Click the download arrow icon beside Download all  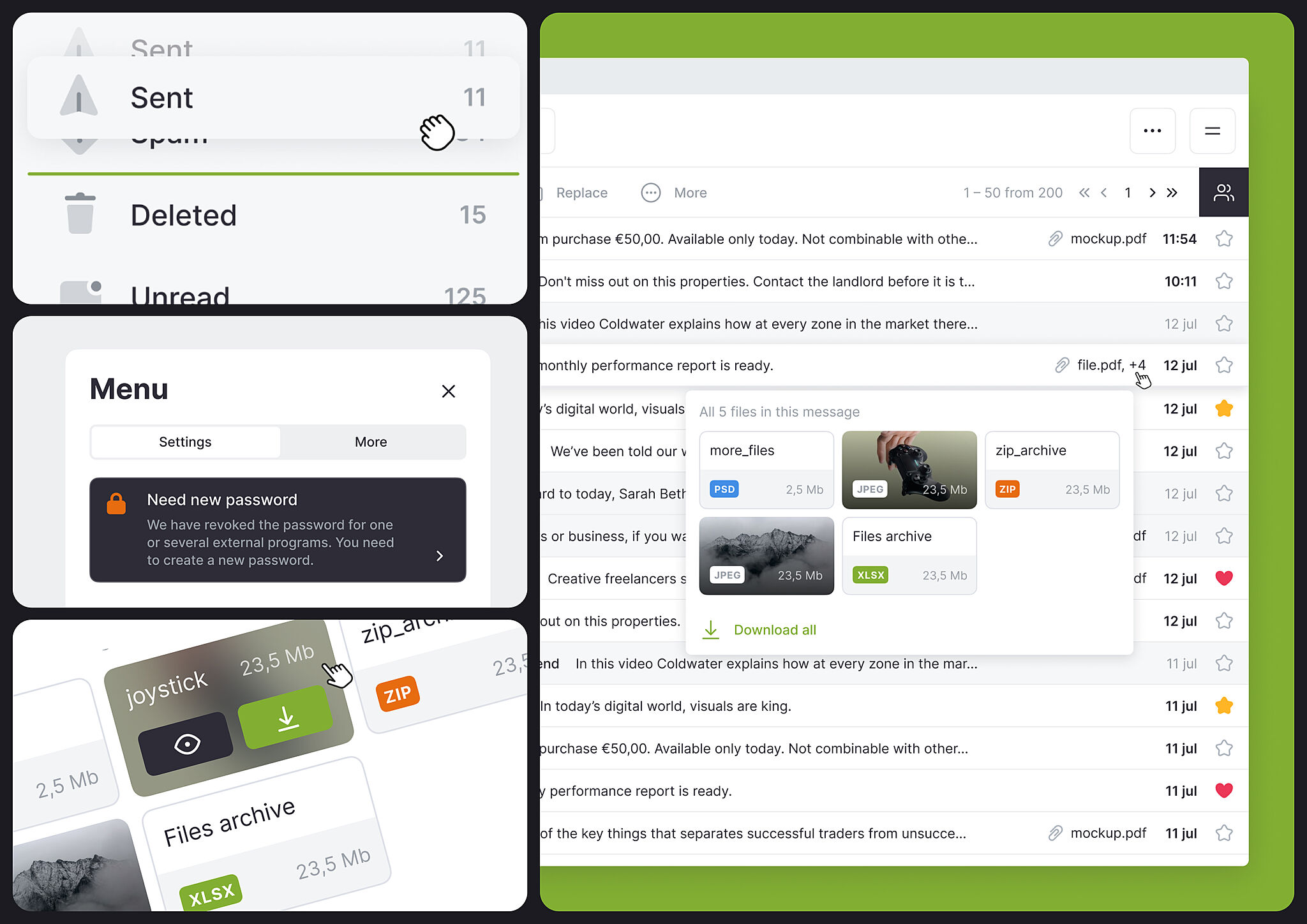[710, 630]
